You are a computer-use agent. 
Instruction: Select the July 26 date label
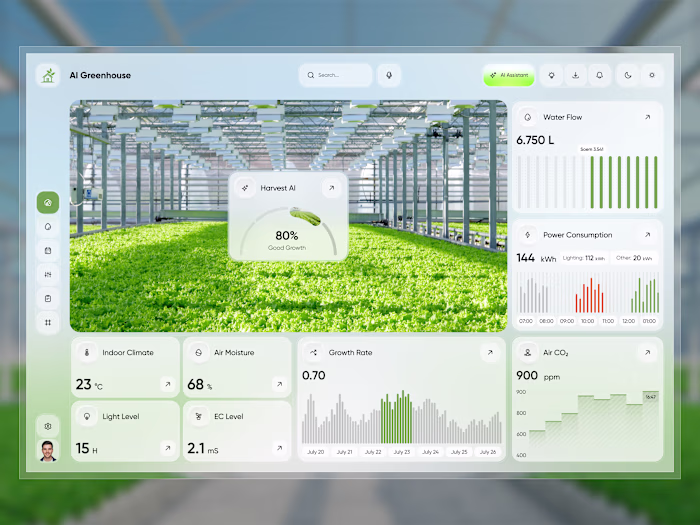(488, 452)
